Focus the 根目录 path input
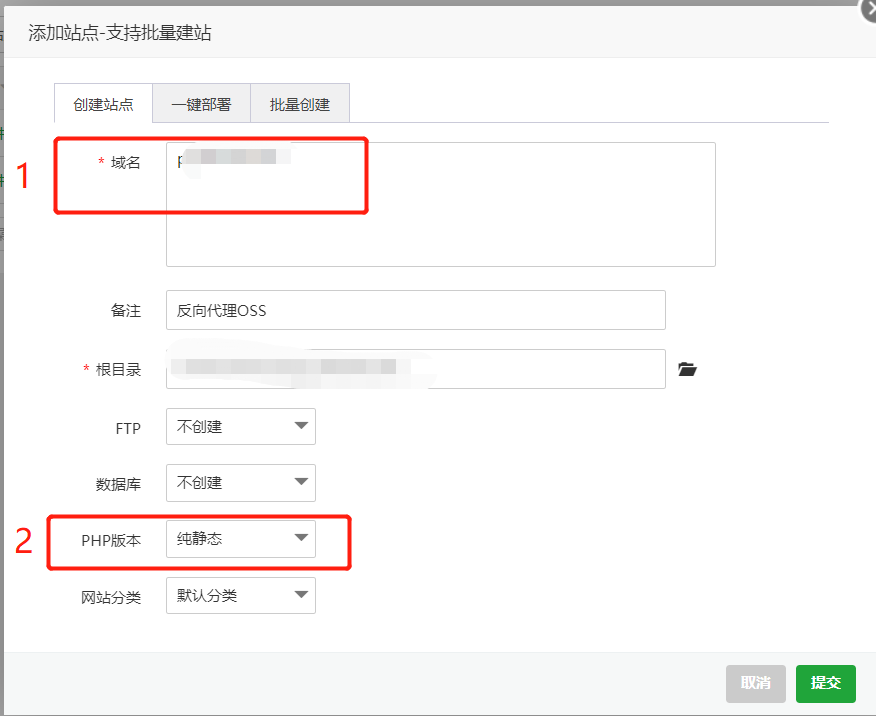The width and height of the screenshot is (876, 716). tap(415, 369)
